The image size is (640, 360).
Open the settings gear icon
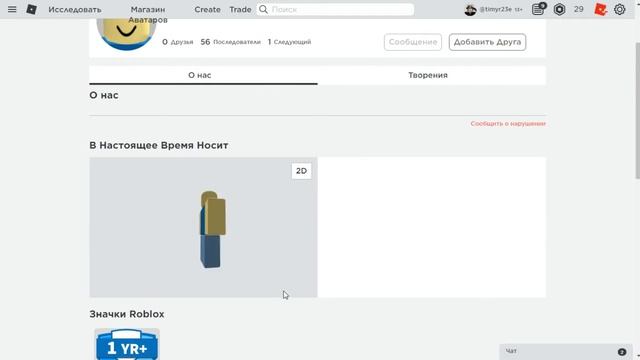coord(620,9)
